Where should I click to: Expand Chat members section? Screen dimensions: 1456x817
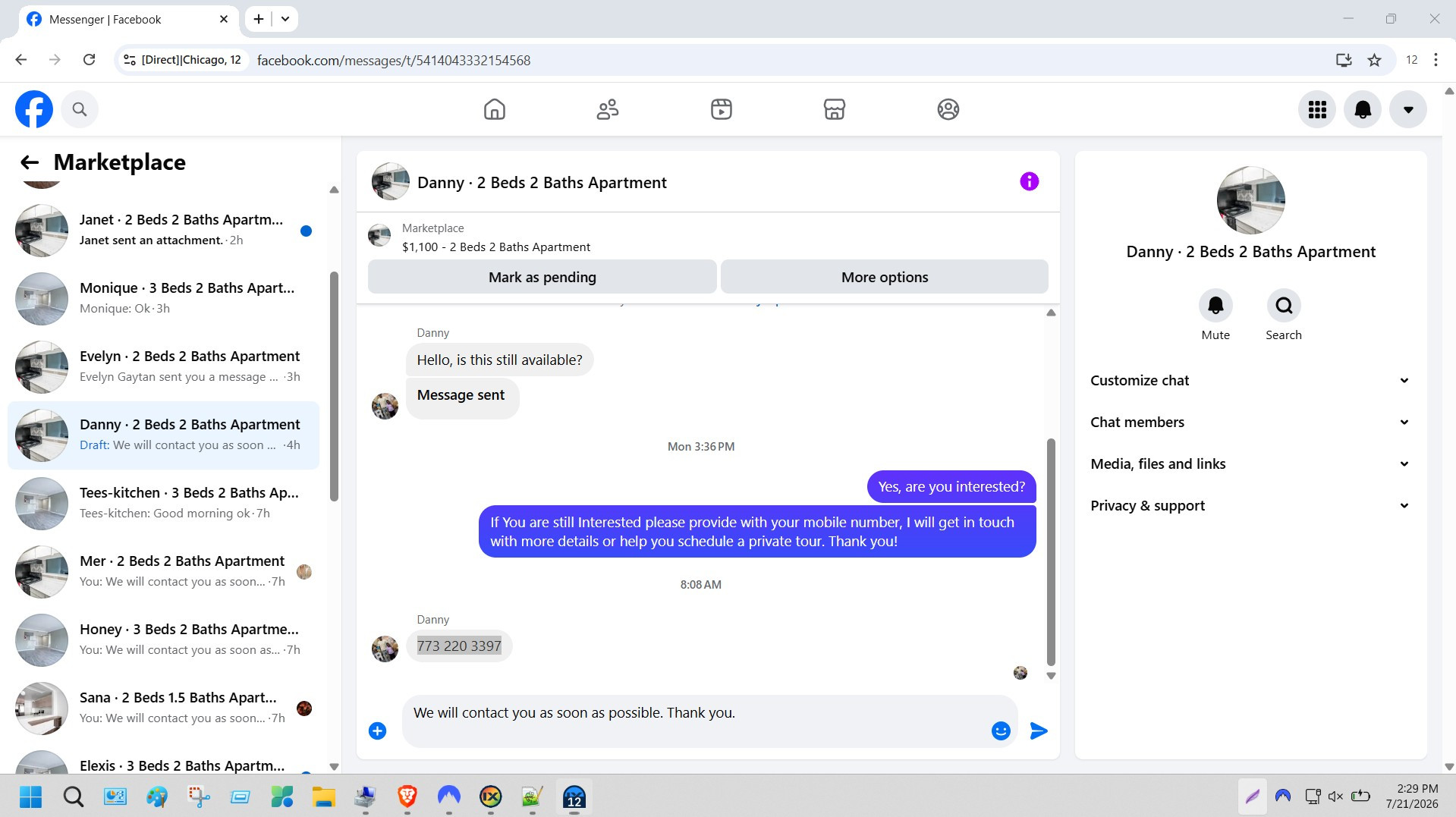(x=1250, y=423)
